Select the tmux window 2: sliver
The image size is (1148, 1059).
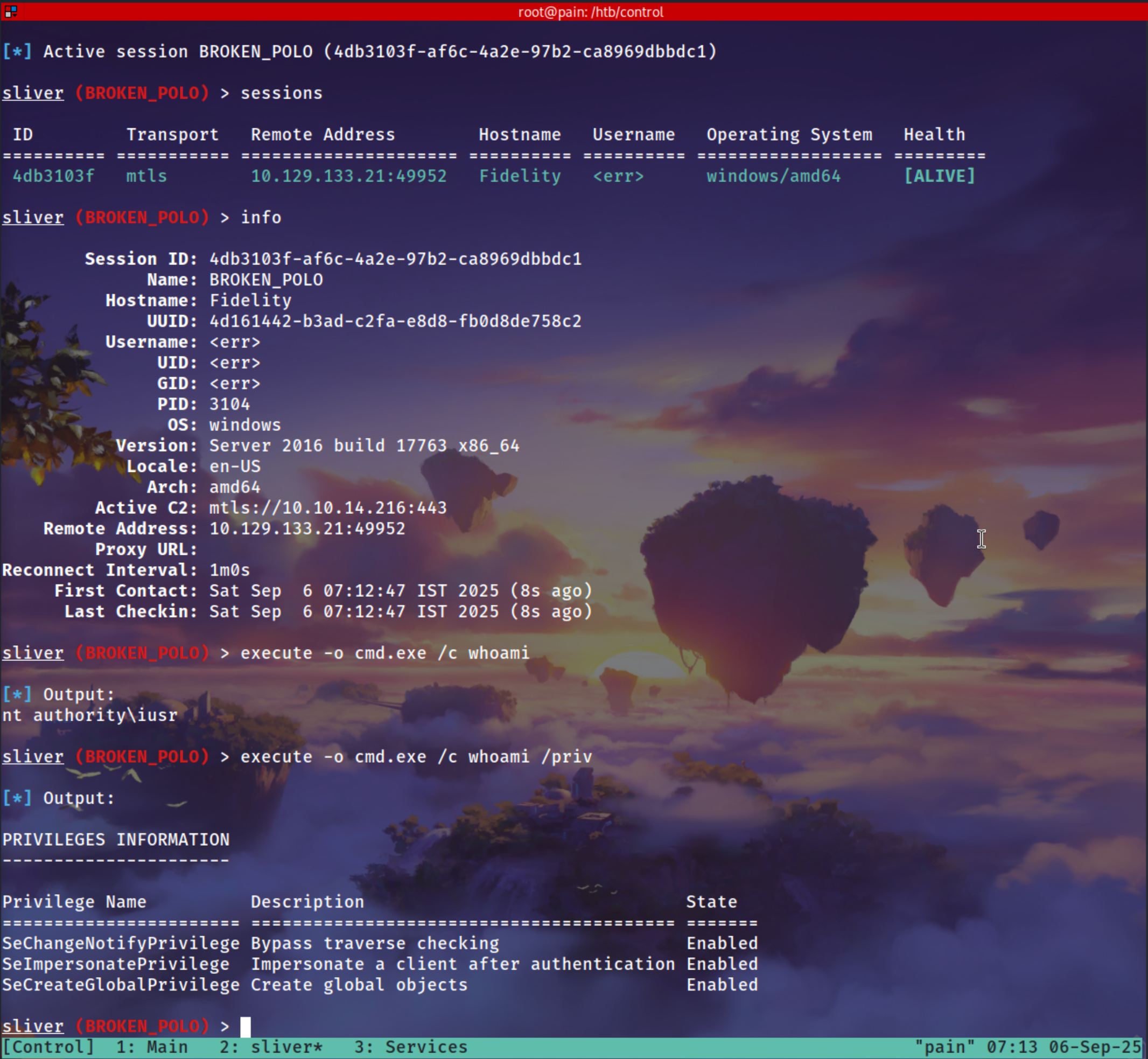pos(270,1047)
